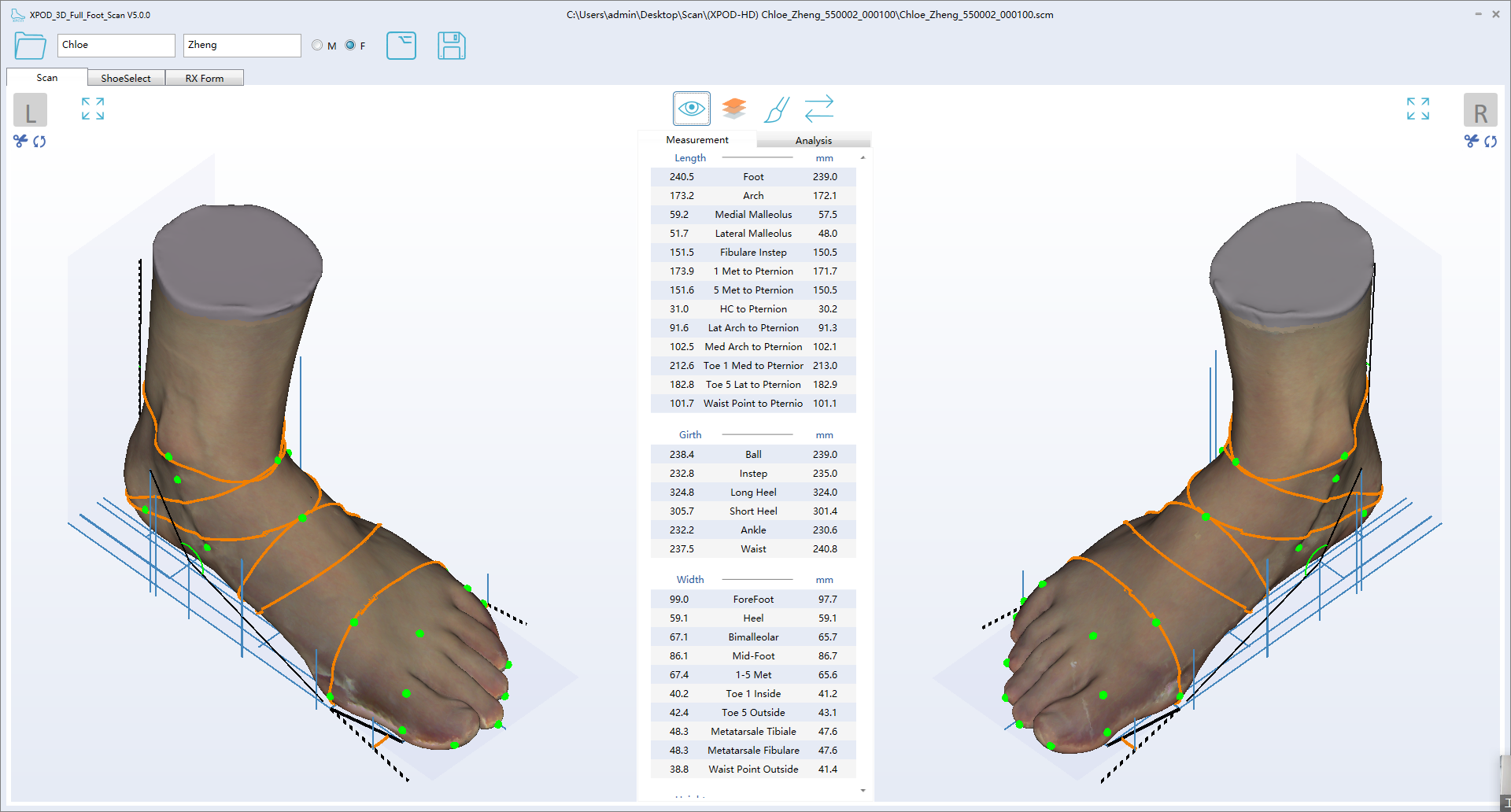Click the rotate icon near the right foot view
1511x812 pixels.
point(1492,142)
